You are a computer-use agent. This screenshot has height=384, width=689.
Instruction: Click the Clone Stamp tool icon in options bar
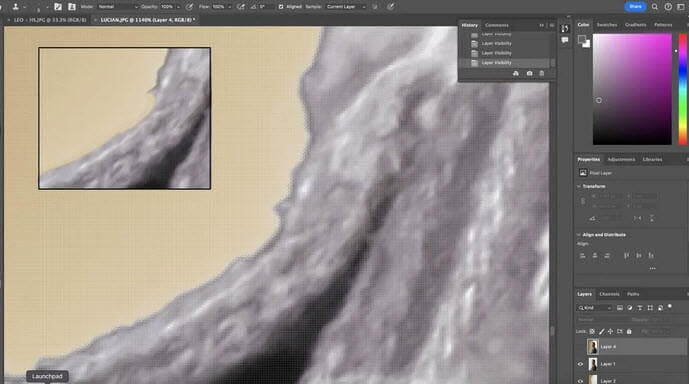[x=15, y=7]
